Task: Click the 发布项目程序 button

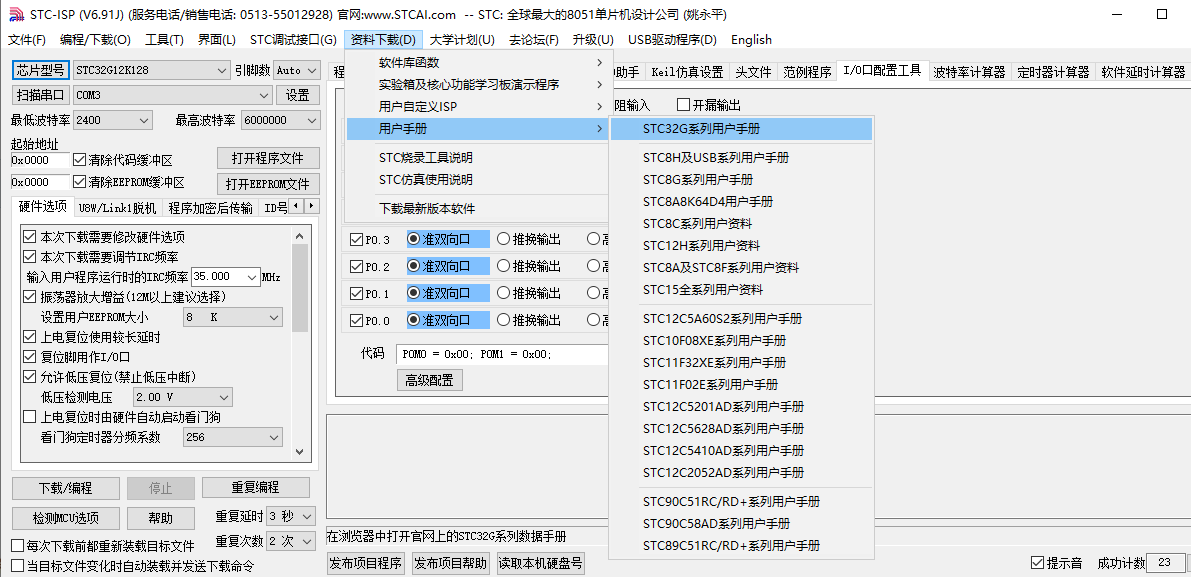Action: 365,563
